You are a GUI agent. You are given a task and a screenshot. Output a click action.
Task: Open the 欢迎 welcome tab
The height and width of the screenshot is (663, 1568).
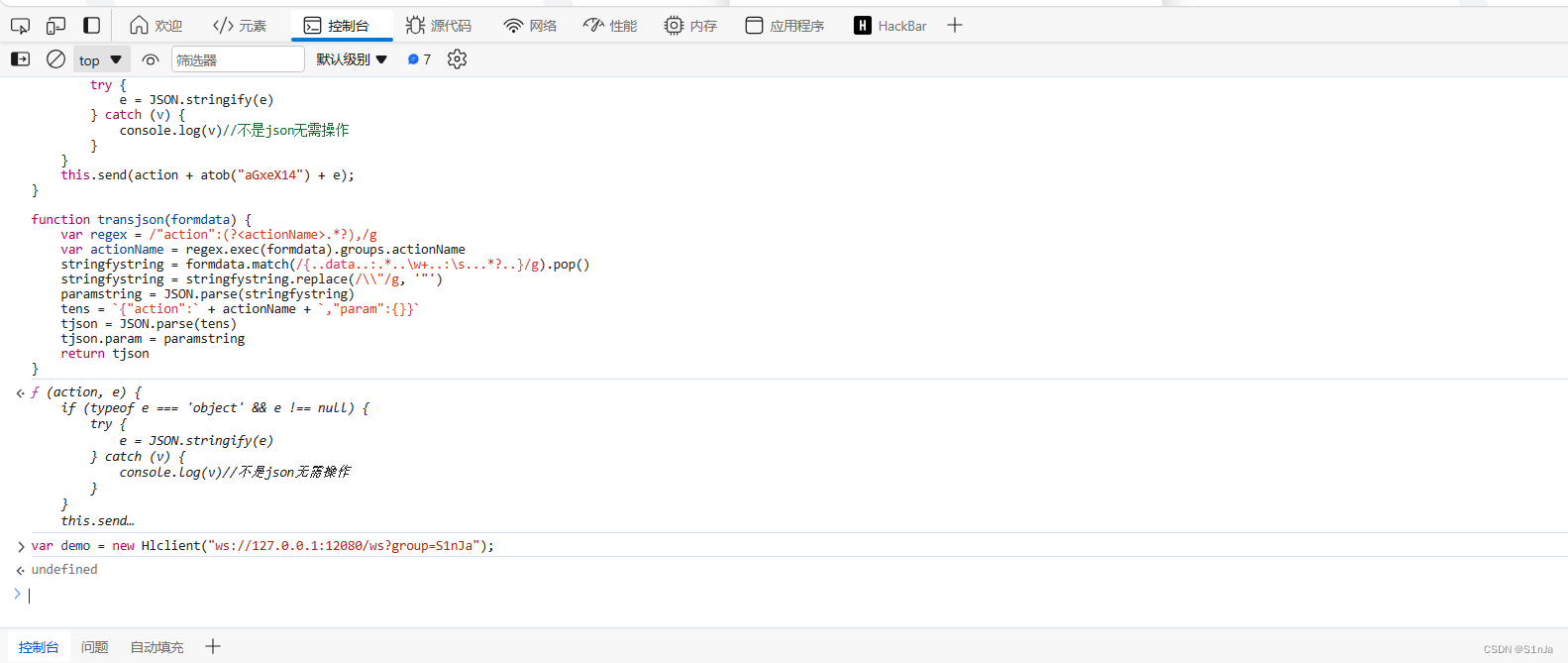pos(157,26)
